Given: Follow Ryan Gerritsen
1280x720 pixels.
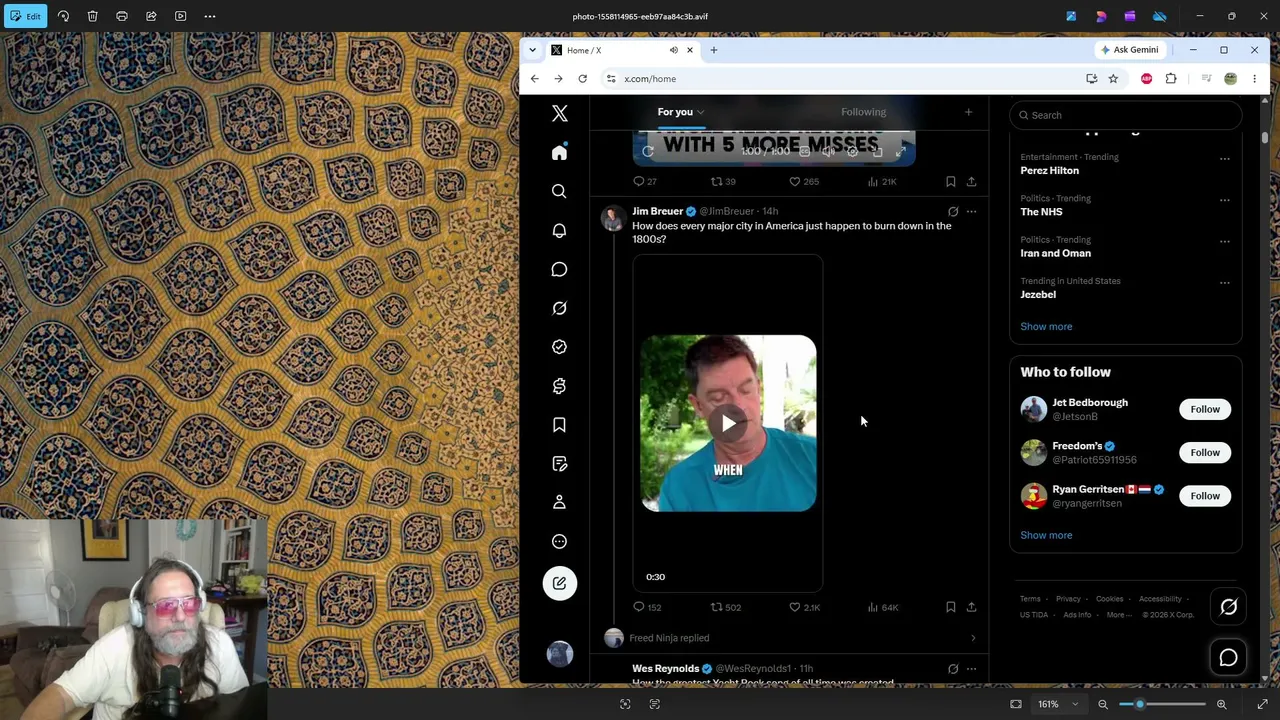Looking at the screenshot, I should pos(1205,496).
